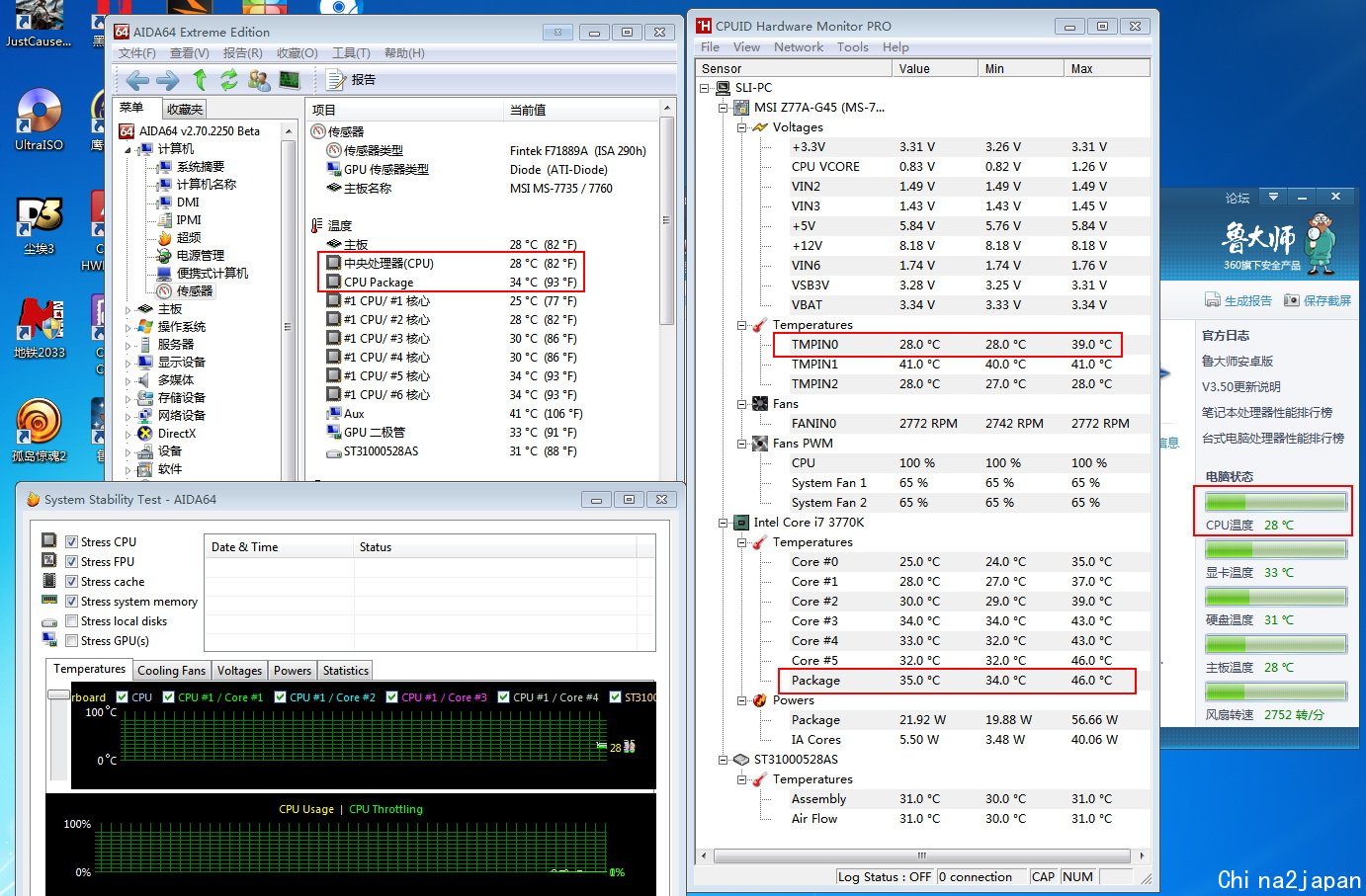Toggle Stress cache checkbox
1366x896 pixels.
71,581
